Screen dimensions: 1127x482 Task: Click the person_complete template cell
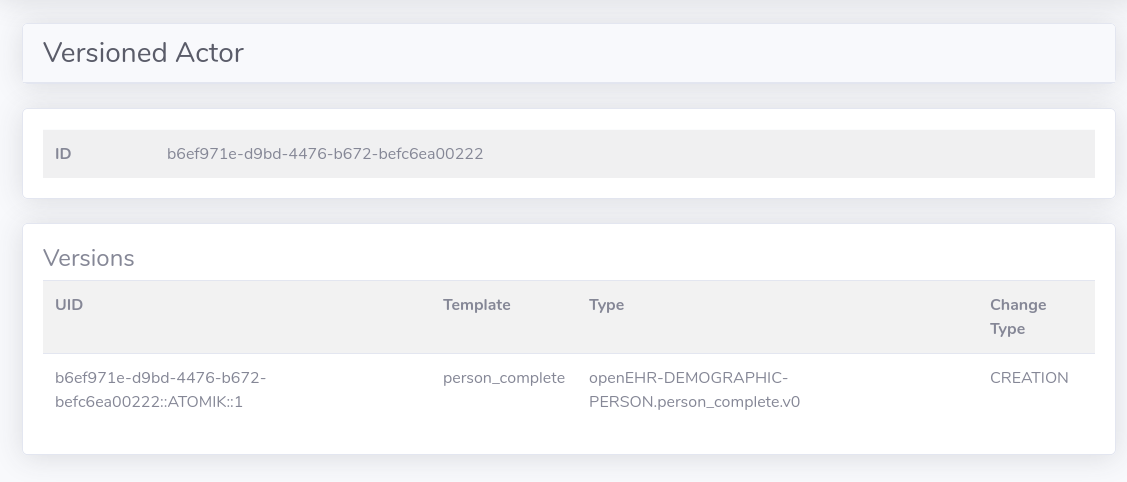pyautogui.click(x=503, y=378)
